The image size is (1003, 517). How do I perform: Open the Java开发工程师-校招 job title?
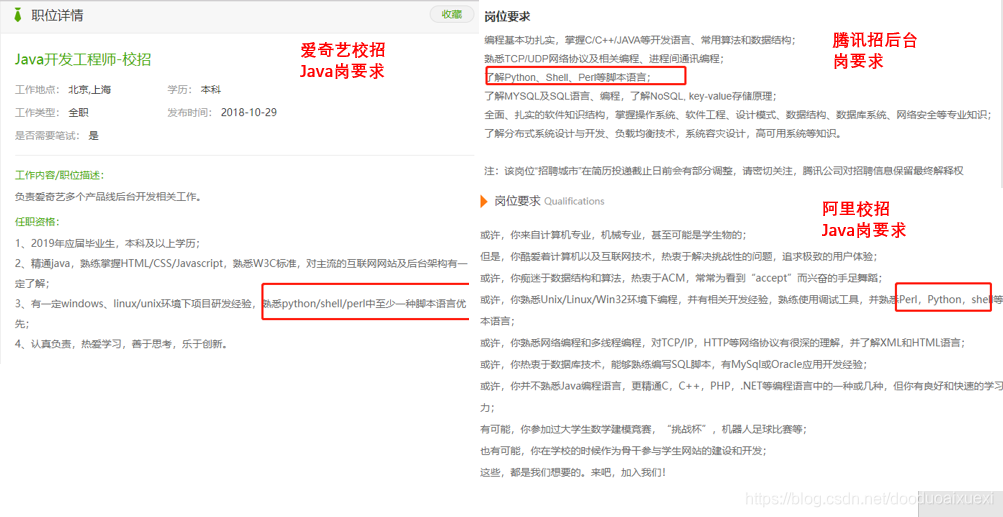pos(83,60)
